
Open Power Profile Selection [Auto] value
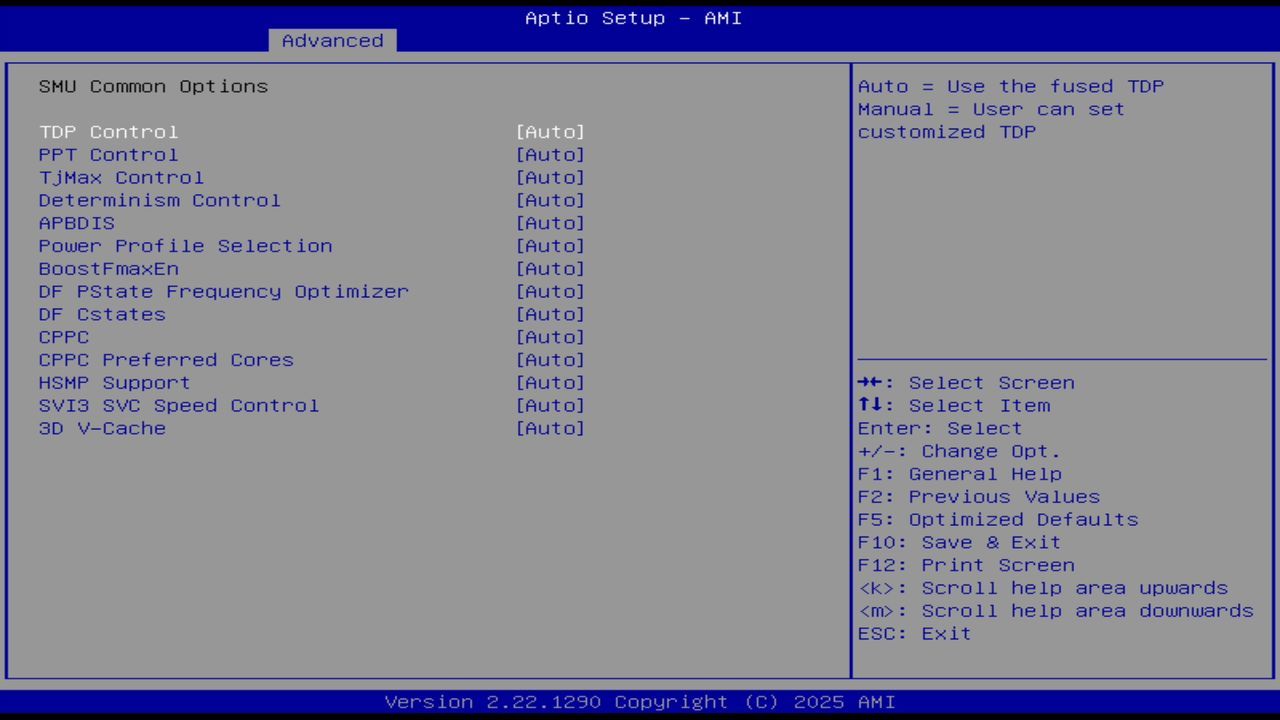point(550,246)
